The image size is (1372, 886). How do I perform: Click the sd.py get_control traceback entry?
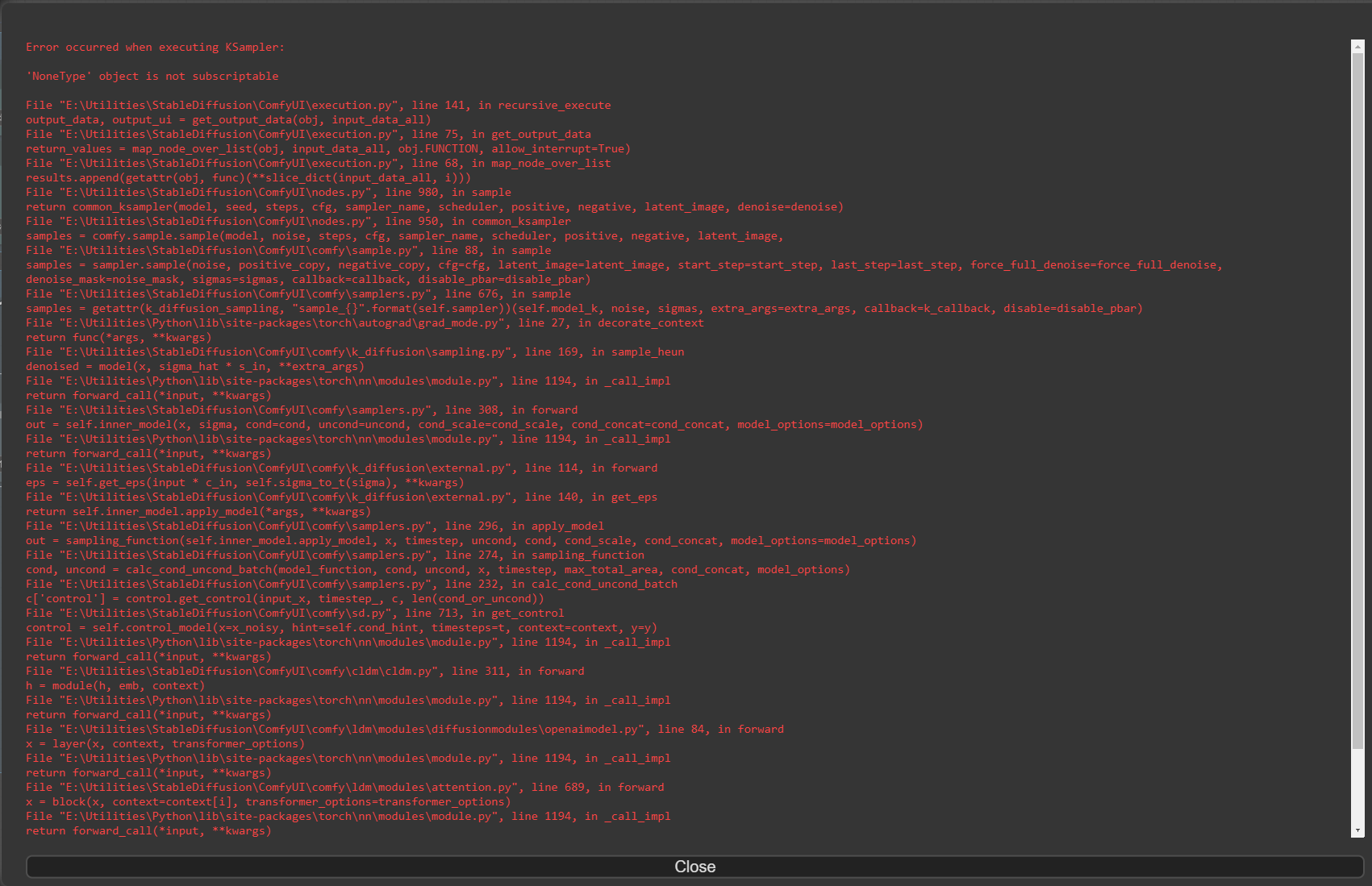(x=294, y=613)
